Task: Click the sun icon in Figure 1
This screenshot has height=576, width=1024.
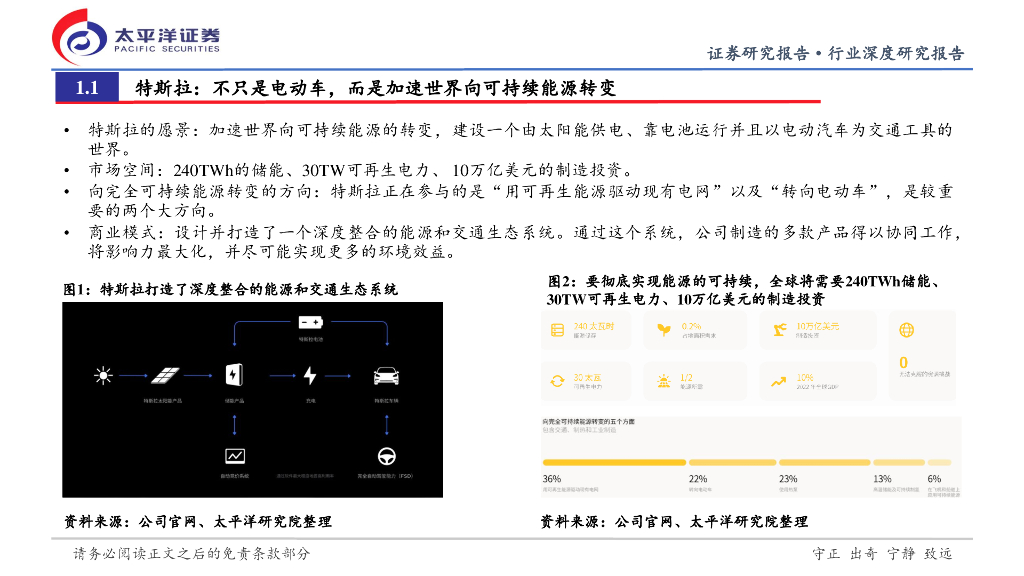Action: tap(103, 376)
